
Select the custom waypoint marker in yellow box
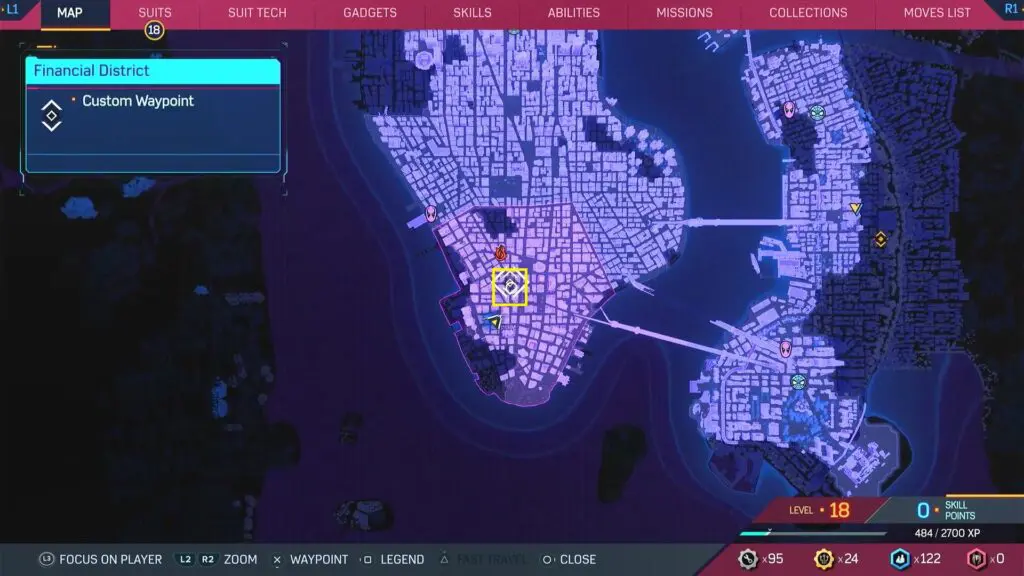(510, 288)
